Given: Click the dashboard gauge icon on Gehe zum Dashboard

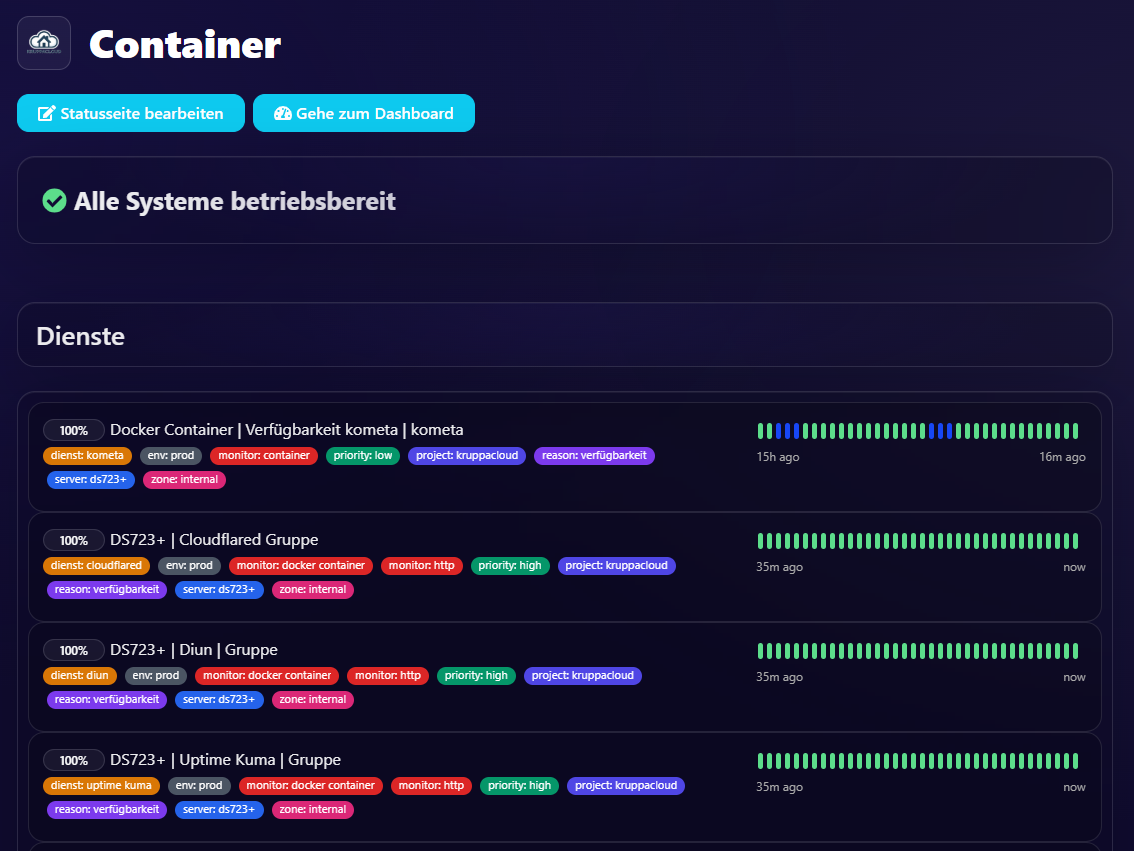Looking at the screenshot, I should click(x=282, y=113).
